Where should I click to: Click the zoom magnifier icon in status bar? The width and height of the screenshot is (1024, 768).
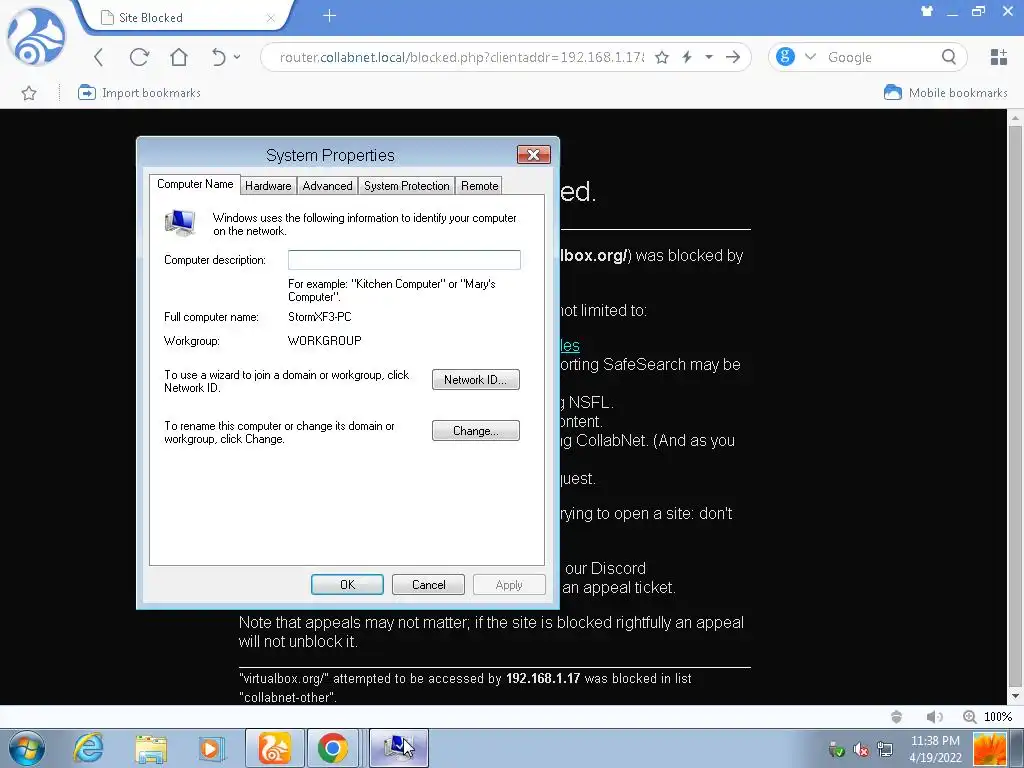coord(970,717)
